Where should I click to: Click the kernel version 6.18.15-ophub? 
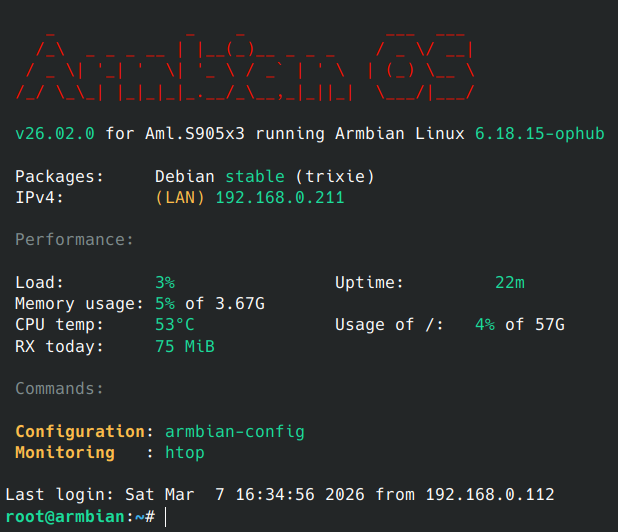[x=539, y=134]
